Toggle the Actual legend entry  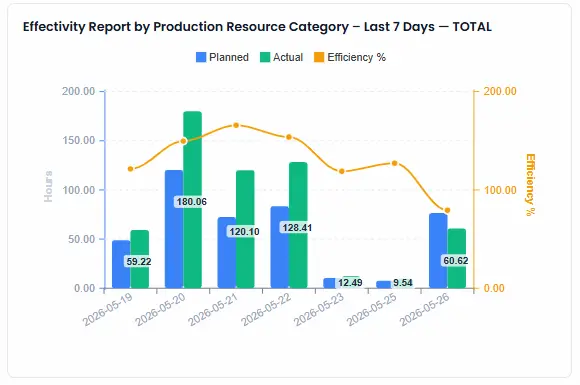point(281,57)
